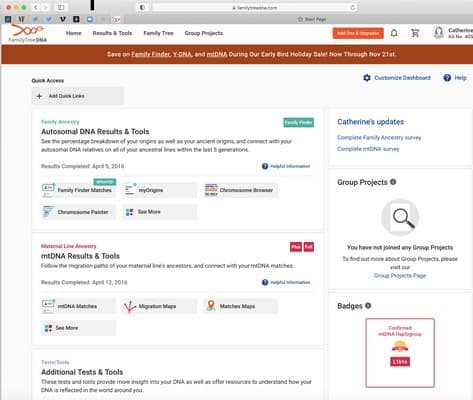Image resolution: width=473 pixels, height=400 pixels.
Task: Expand See More under mtDNA tools
Action: click(x=78, y=328)
